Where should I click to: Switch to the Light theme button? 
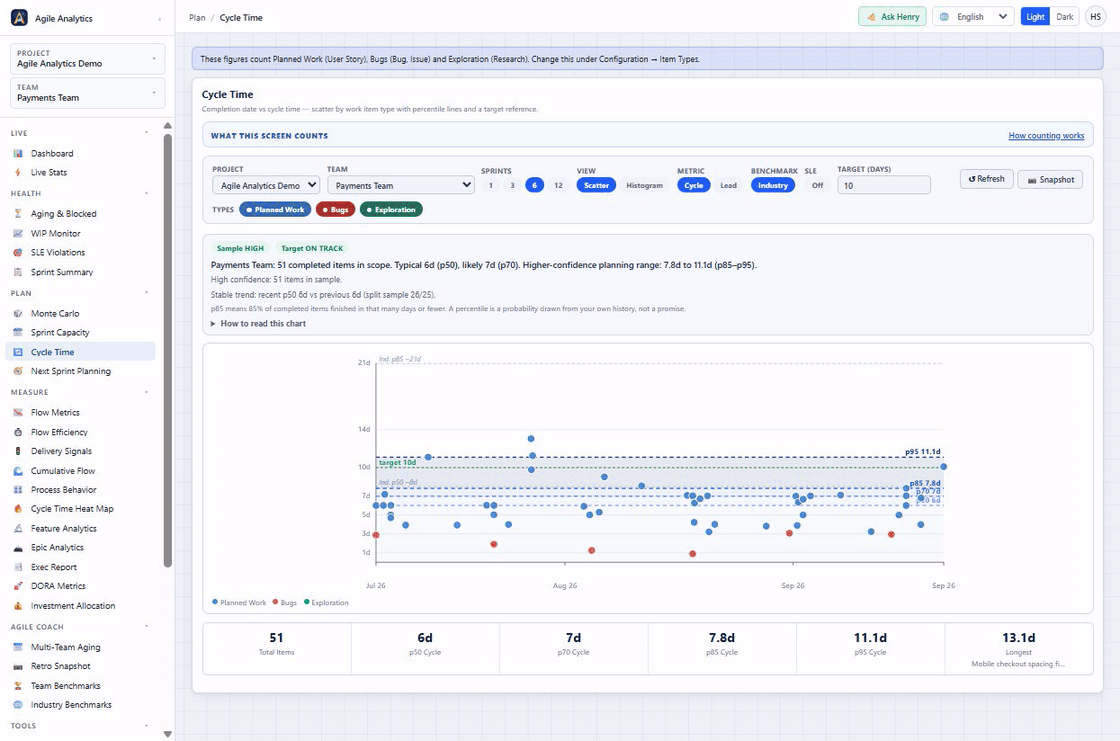click(x=1035, y=16)
